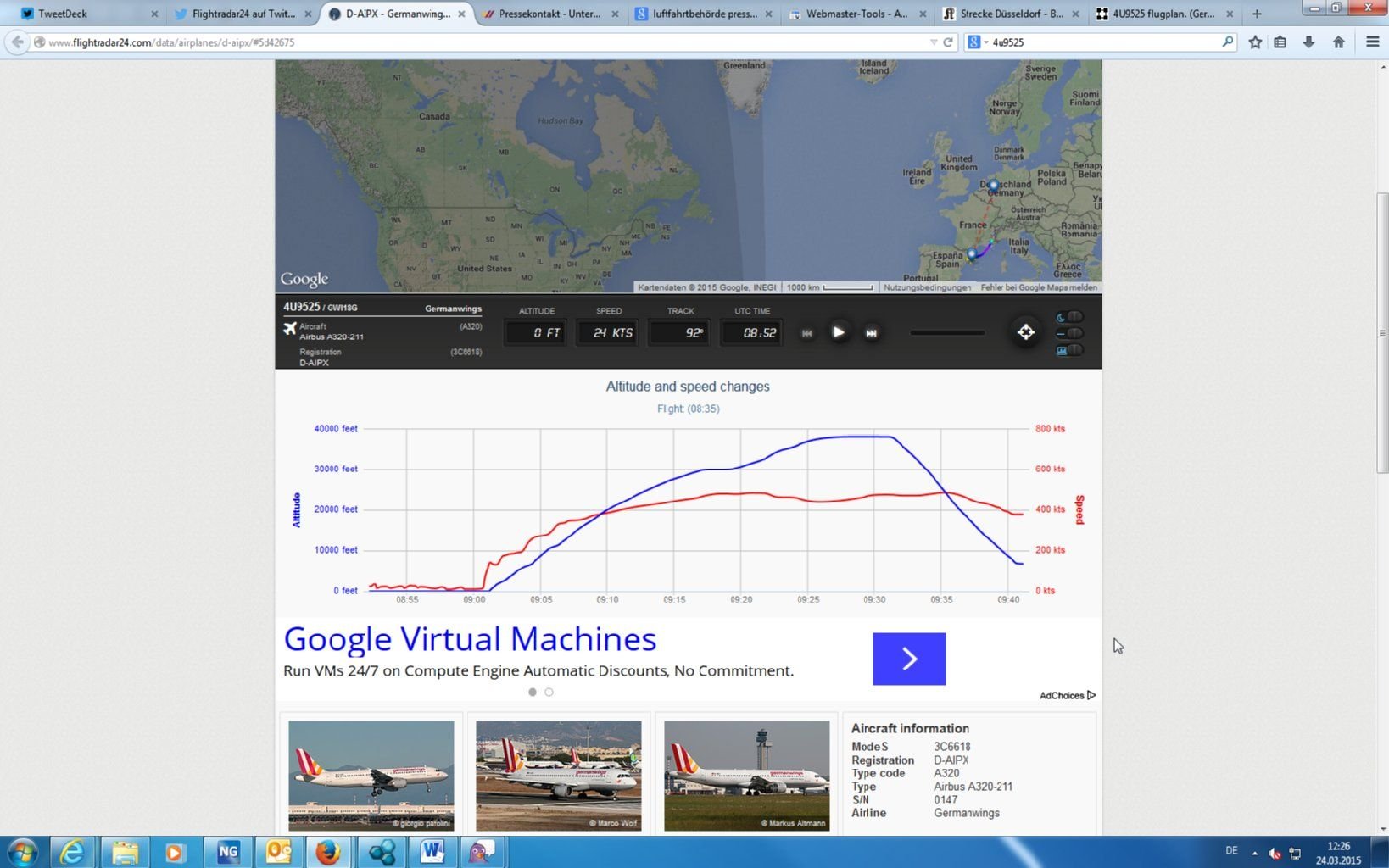The height and width of the screenshot is (868, 1389).
Task: Toggle the night mode moon switch
Action: pos(1069,317)
